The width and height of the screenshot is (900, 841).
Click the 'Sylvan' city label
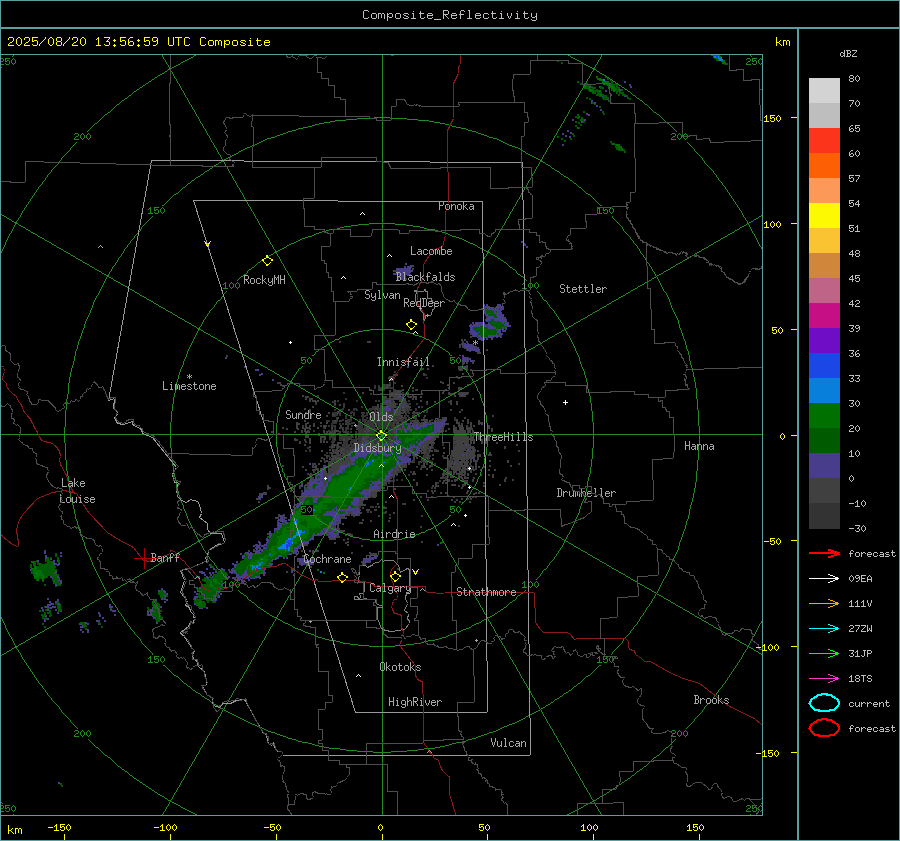(x=382, y=295)
